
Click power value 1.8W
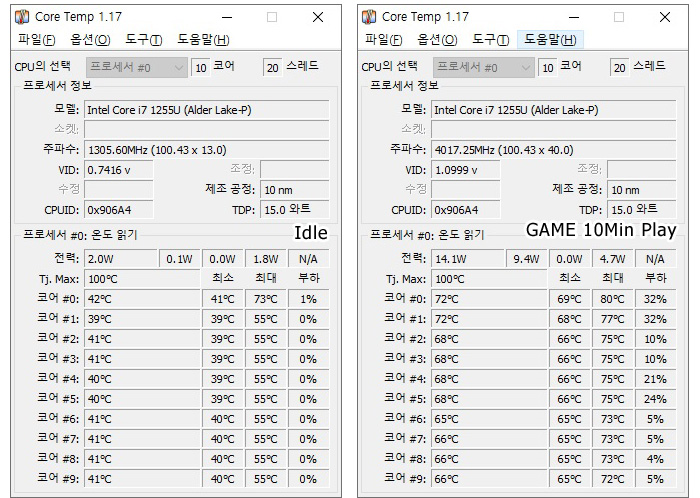(x=266, y=259)
